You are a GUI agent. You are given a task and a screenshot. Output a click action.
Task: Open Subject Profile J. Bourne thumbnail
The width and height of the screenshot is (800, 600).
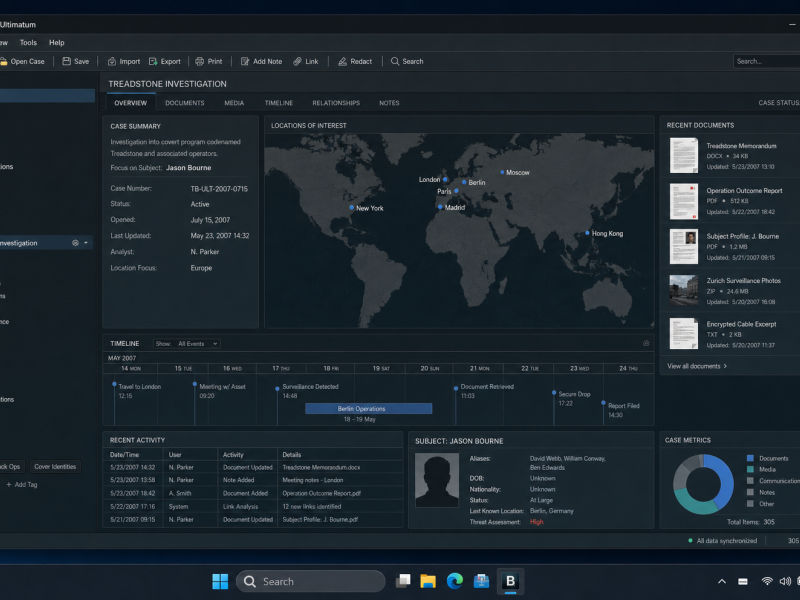tap(684, 246)
